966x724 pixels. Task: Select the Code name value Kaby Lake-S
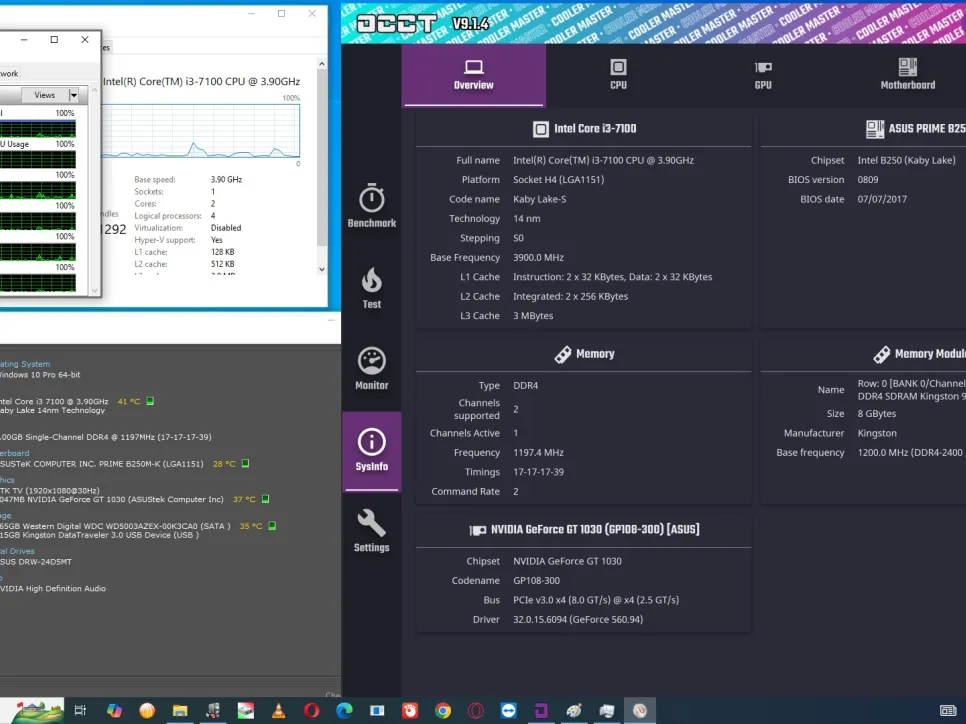coord(540,199)
